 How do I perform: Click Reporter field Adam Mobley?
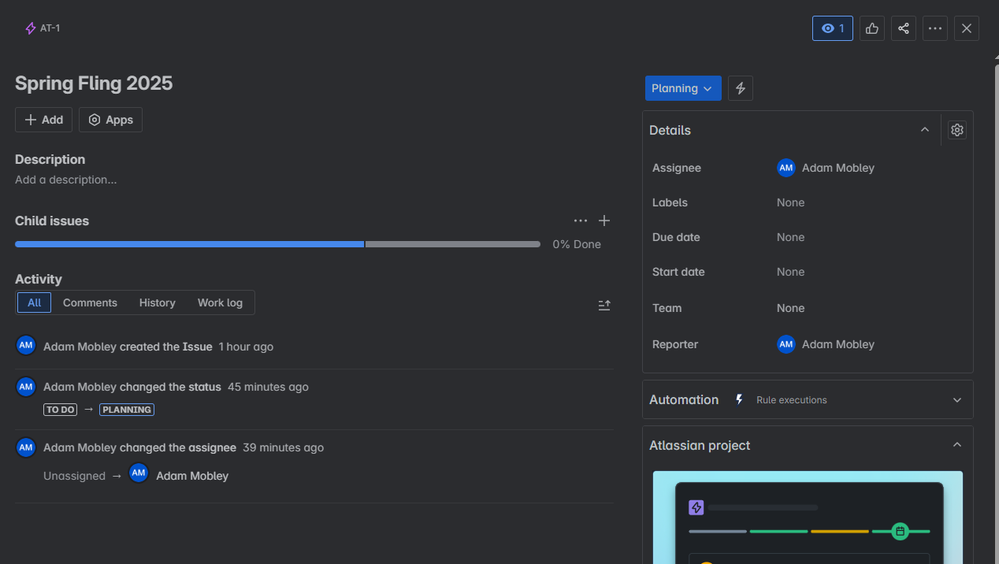coord(826,344)
